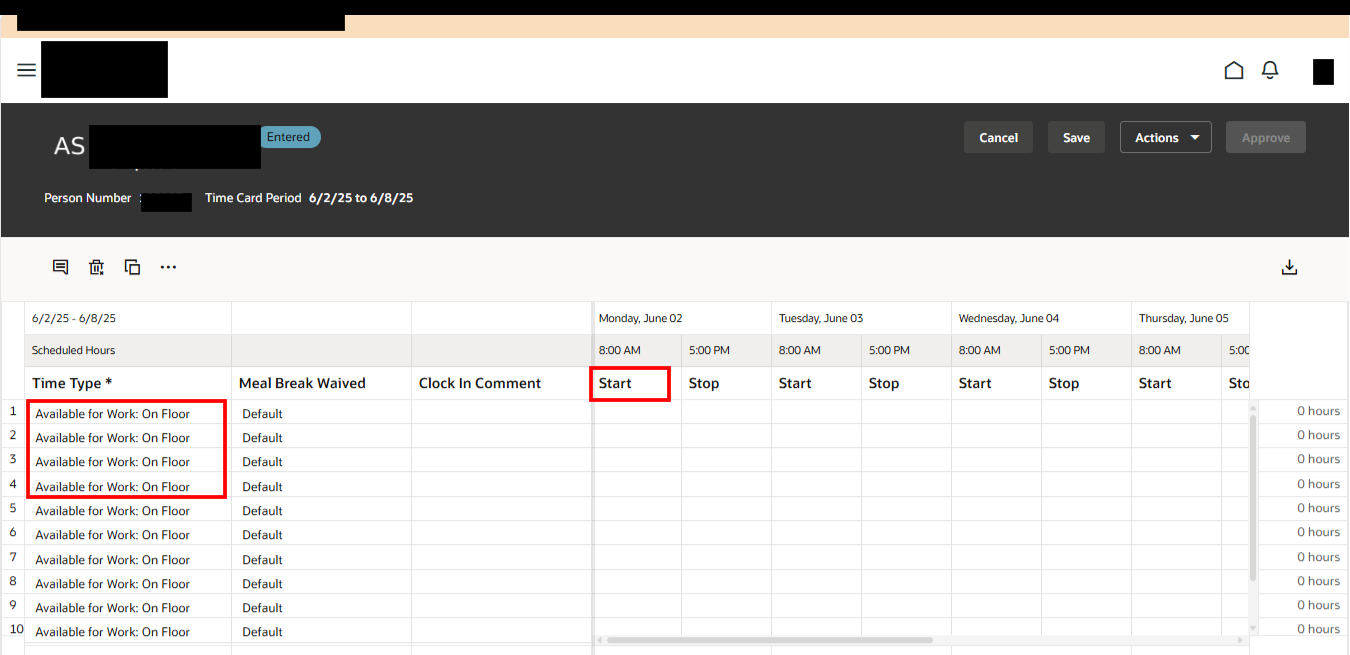Viewport: 1350px width, 655px height.
Task: Open Time Type cell in row 7
Action: 128,559
